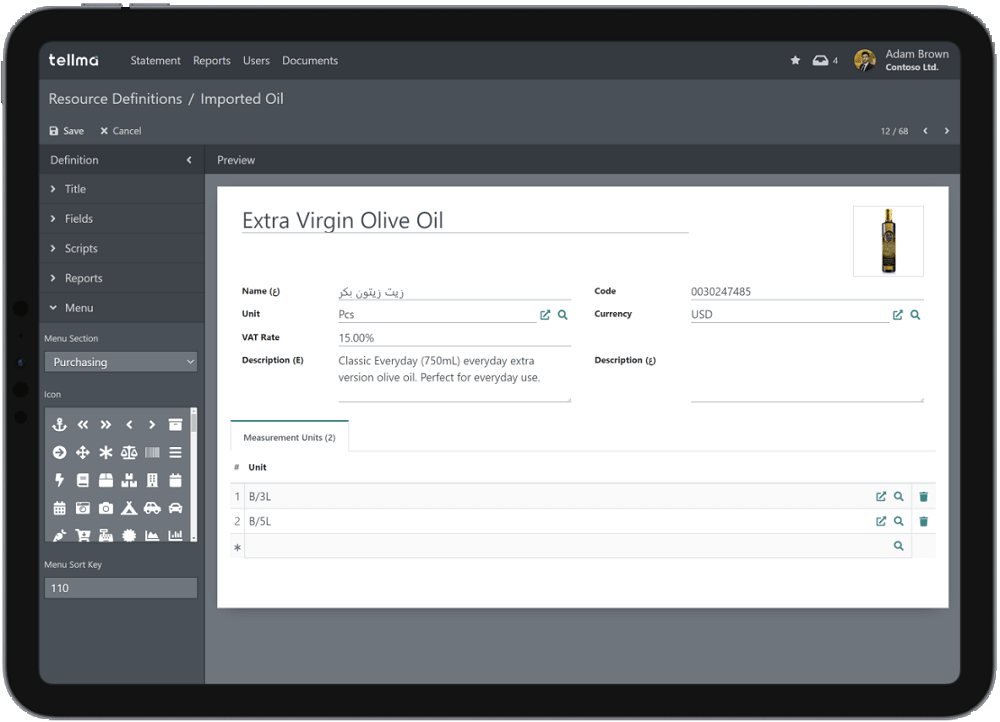Search units in the B/5L row
Image resolution: width=1000 pixels, height=722 pixels.
[x=899, y=522]
